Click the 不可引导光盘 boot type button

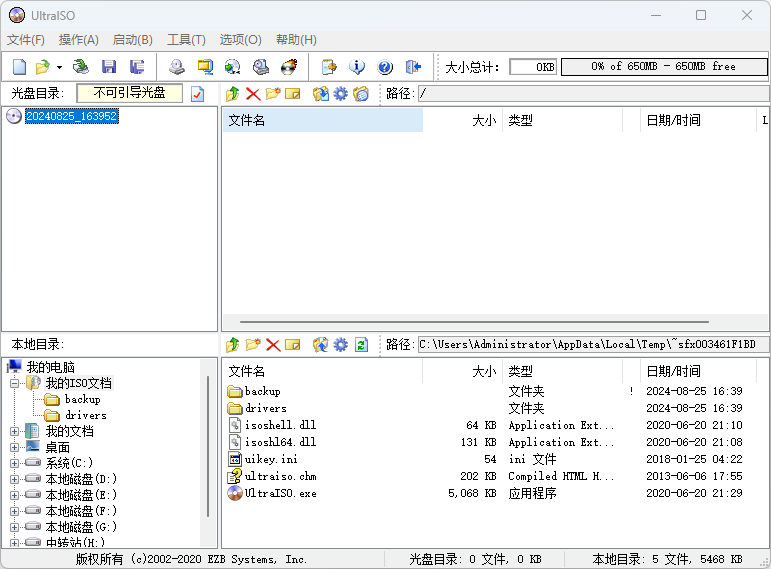coord(130,93)
